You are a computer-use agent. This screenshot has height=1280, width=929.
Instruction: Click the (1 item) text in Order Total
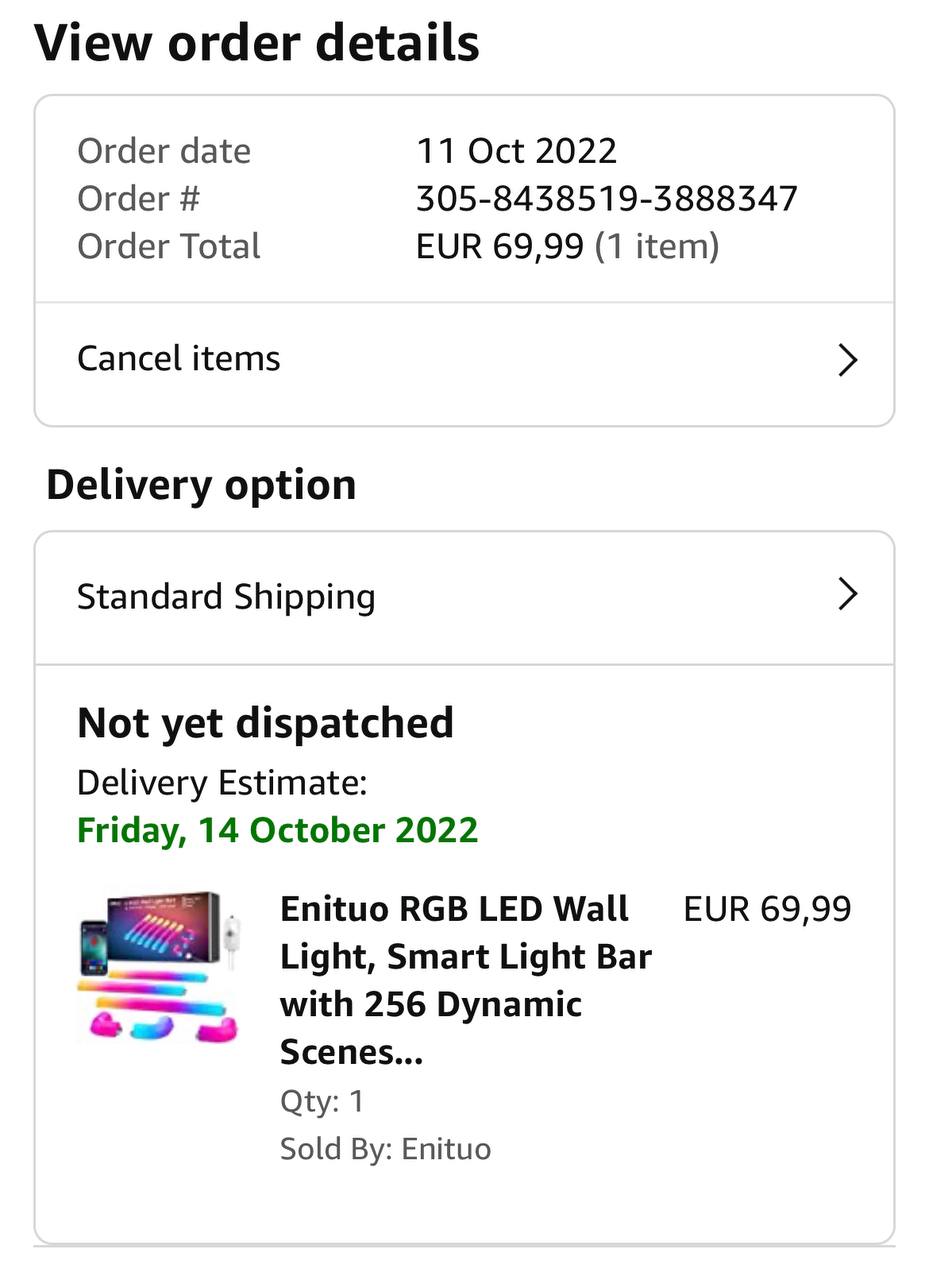(x=657, y=246)
